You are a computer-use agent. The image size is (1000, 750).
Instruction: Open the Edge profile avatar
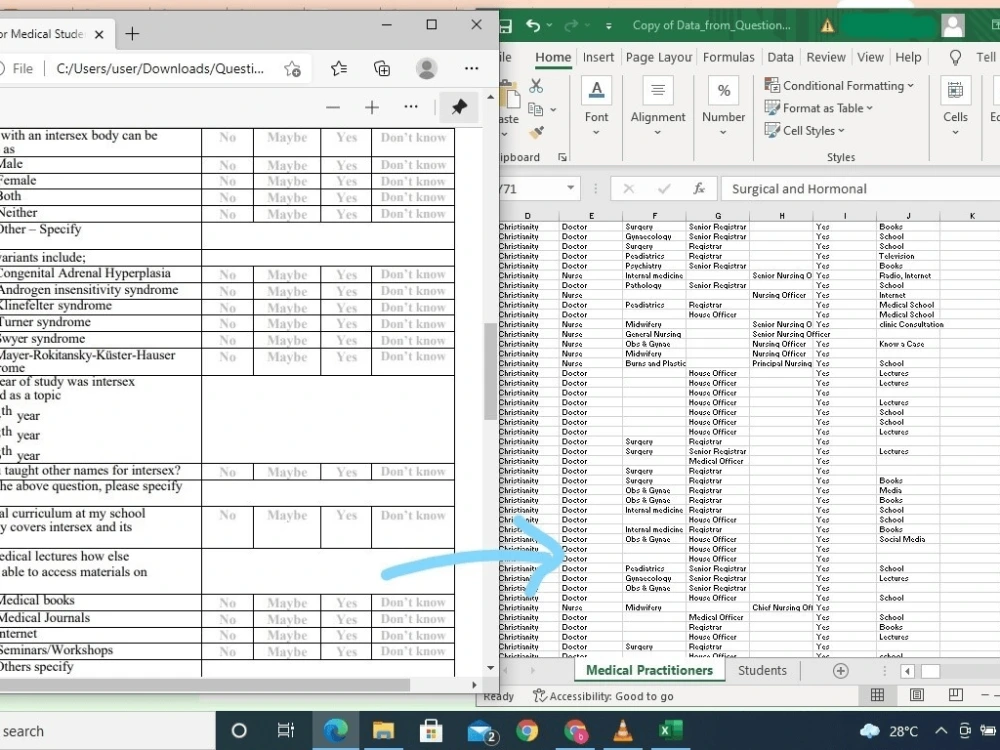click(x=426, y=68)
